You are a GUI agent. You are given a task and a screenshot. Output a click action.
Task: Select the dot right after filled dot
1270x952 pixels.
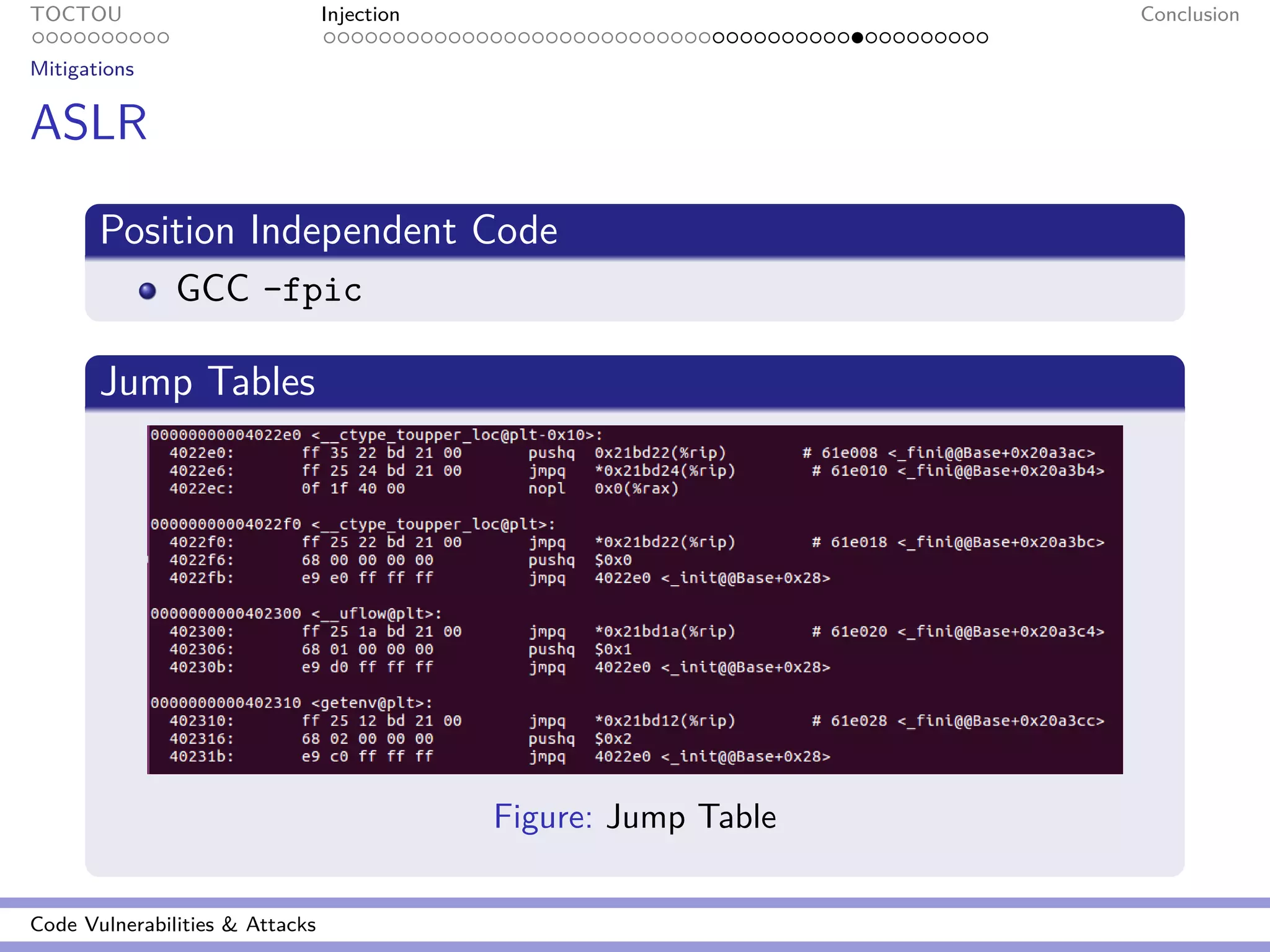871,38
